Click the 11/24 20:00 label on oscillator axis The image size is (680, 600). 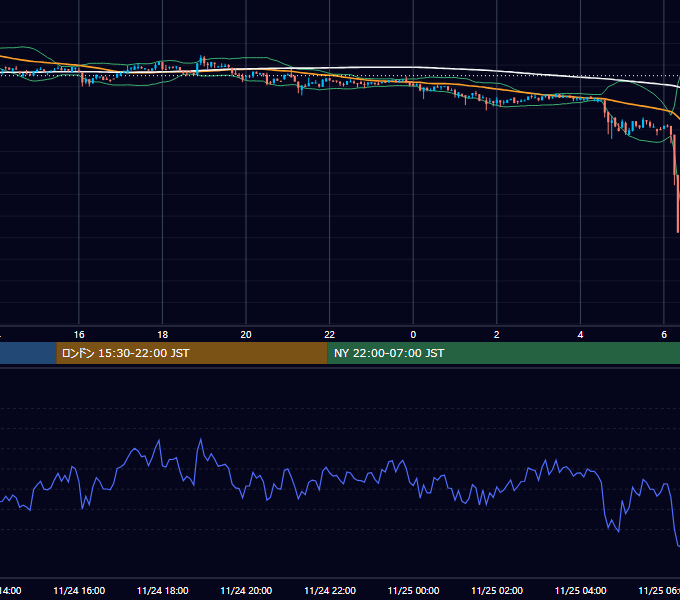[x=246, y=591]
